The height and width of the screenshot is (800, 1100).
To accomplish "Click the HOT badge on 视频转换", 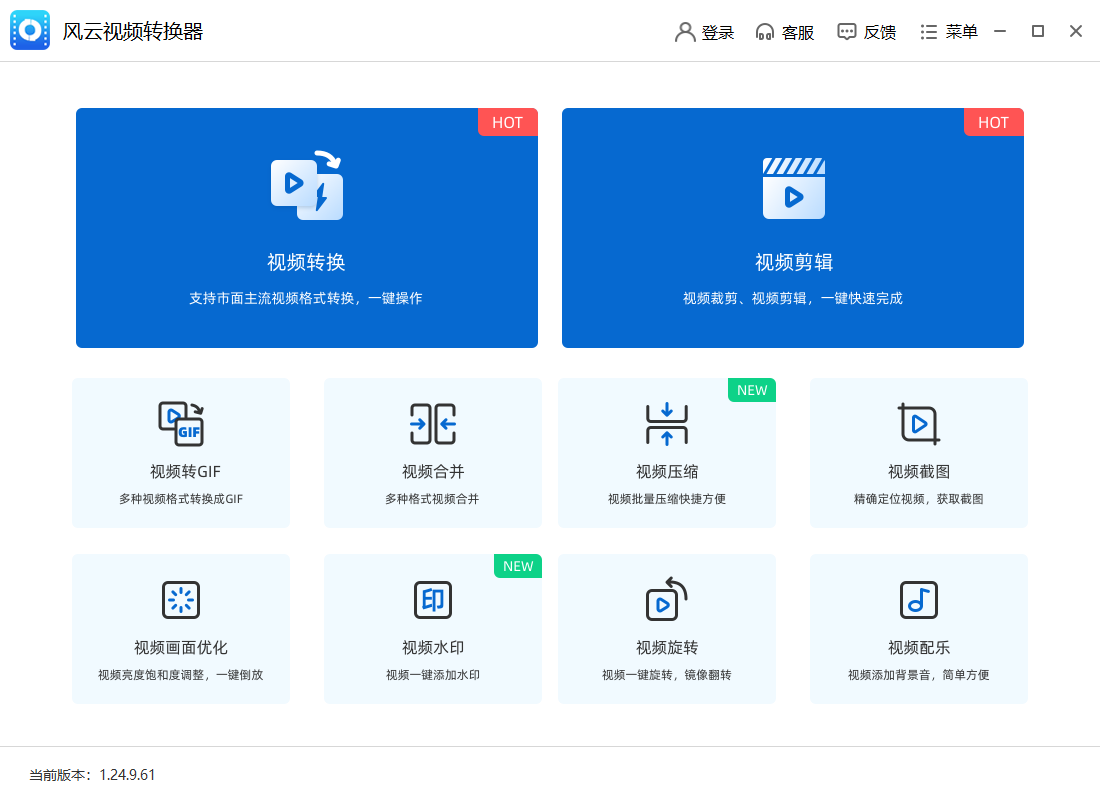I will (507, 122).
